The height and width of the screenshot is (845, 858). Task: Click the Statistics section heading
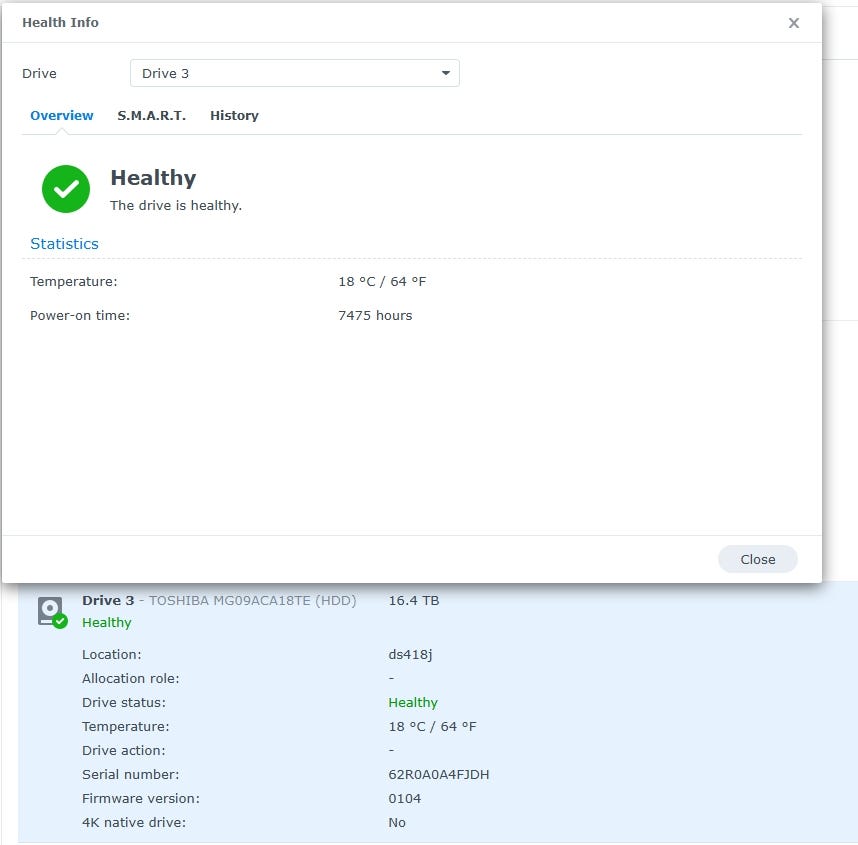click(x=65, y=244)
